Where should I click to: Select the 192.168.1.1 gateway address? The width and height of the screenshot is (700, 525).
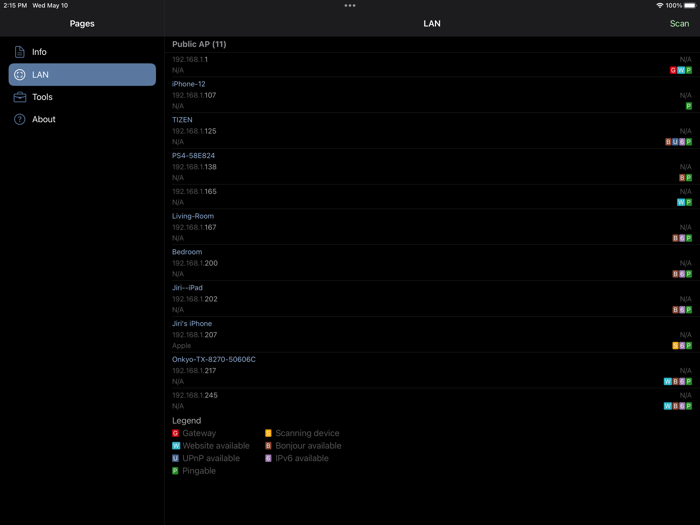(x=190, y=59)
